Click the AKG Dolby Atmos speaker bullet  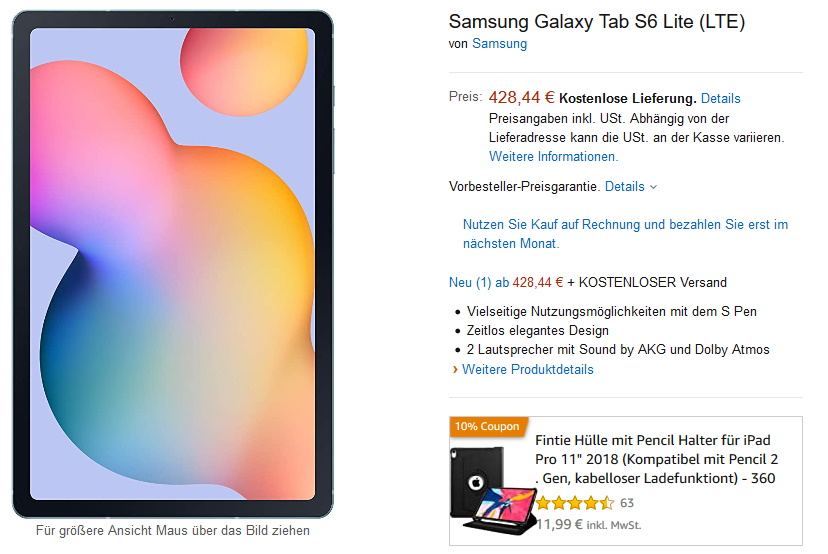coord(618,349)
